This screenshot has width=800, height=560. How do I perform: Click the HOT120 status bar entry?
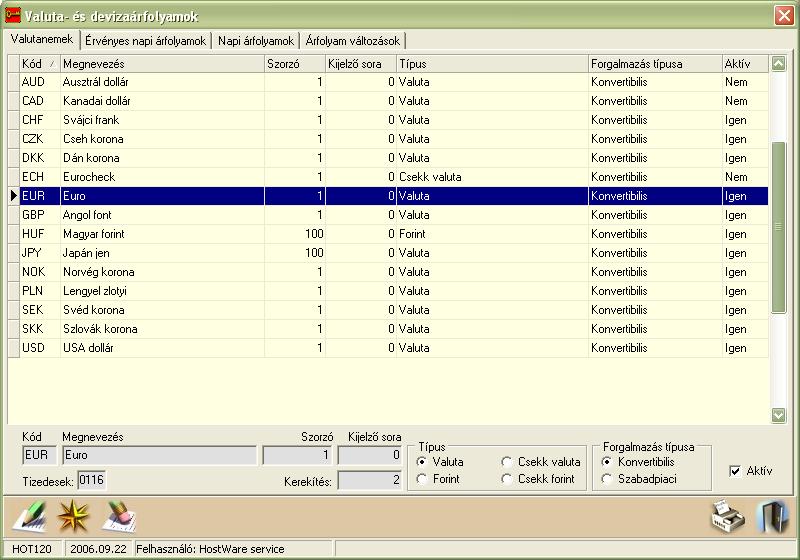tap(32, 549)
